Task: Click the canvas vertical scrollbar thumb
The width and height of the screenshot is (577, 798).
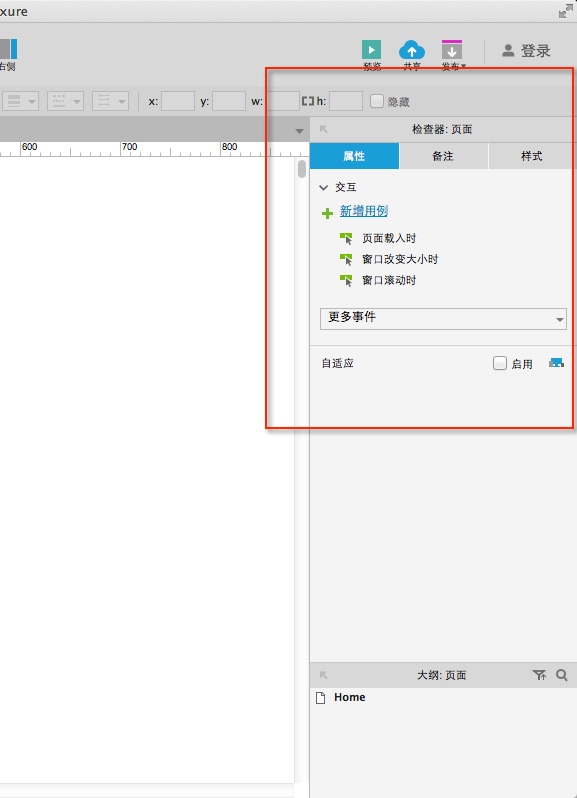Action: (302, 168)
